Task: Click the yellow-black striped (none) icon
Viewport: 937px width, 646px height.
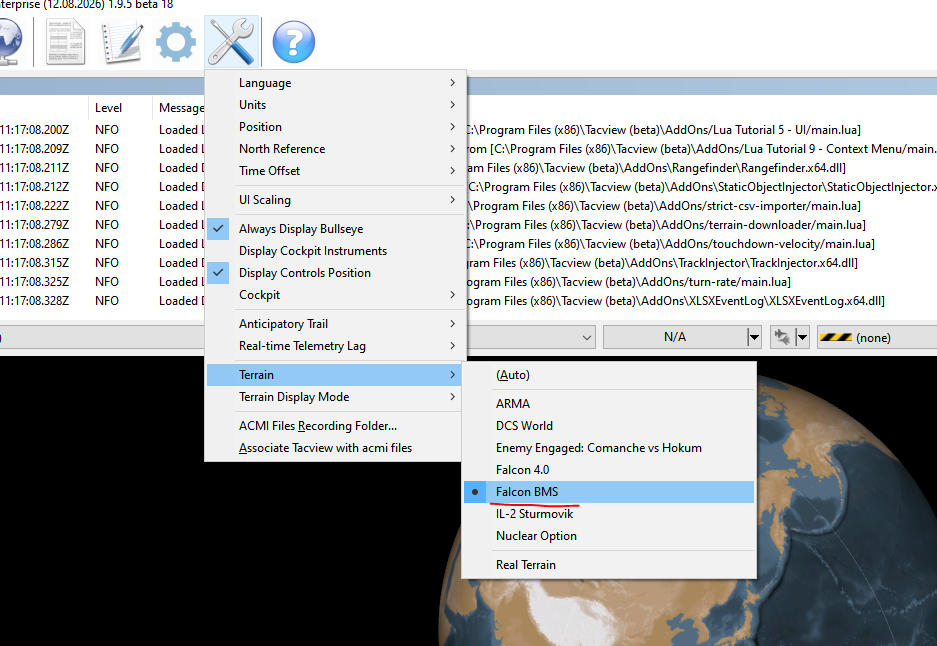Action: tap(835, 338)
